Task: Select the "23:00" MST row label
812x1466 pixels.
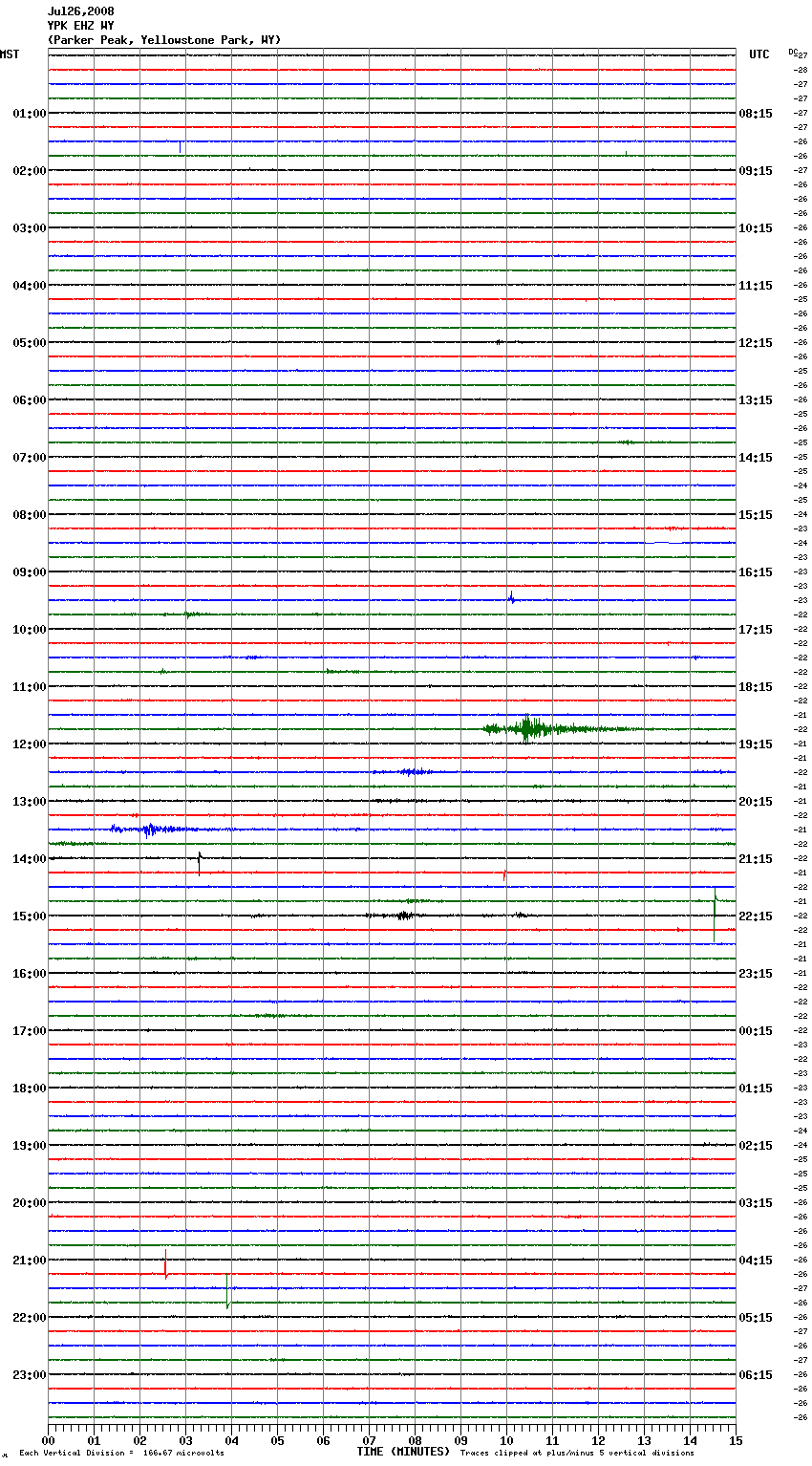Action: pyautogui.click(x=30, y=1375)
